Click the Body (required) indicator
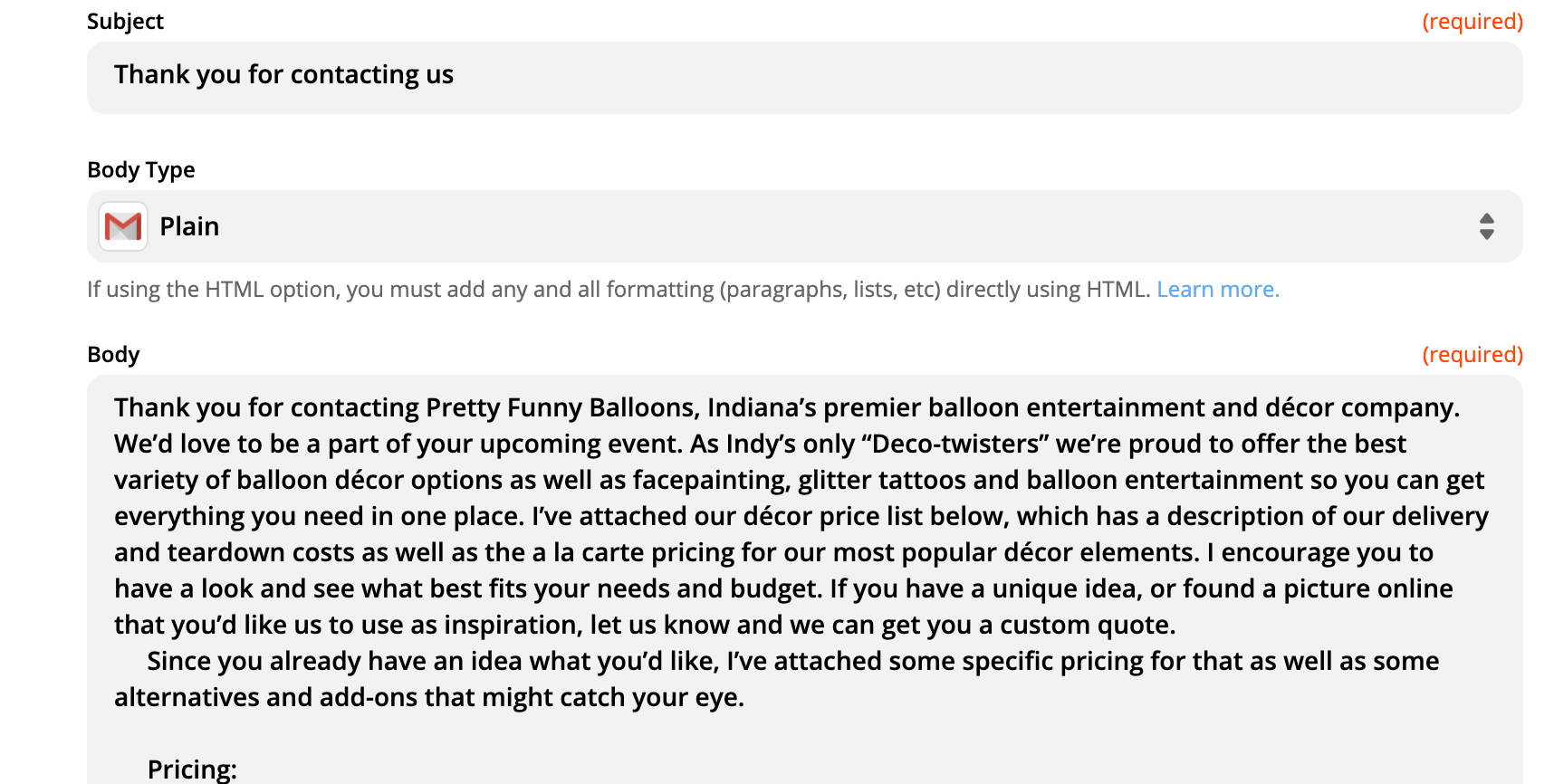The height and width of the screenshot is (784, 1554). coord(1472,355)
